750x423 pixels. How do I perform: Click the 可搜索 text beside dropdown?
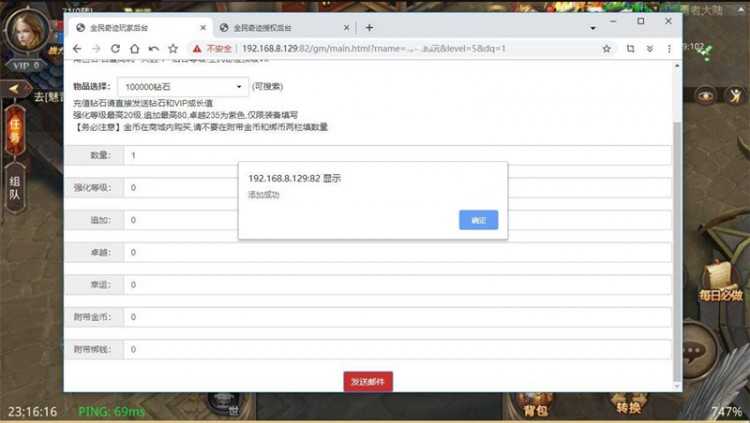267,87
